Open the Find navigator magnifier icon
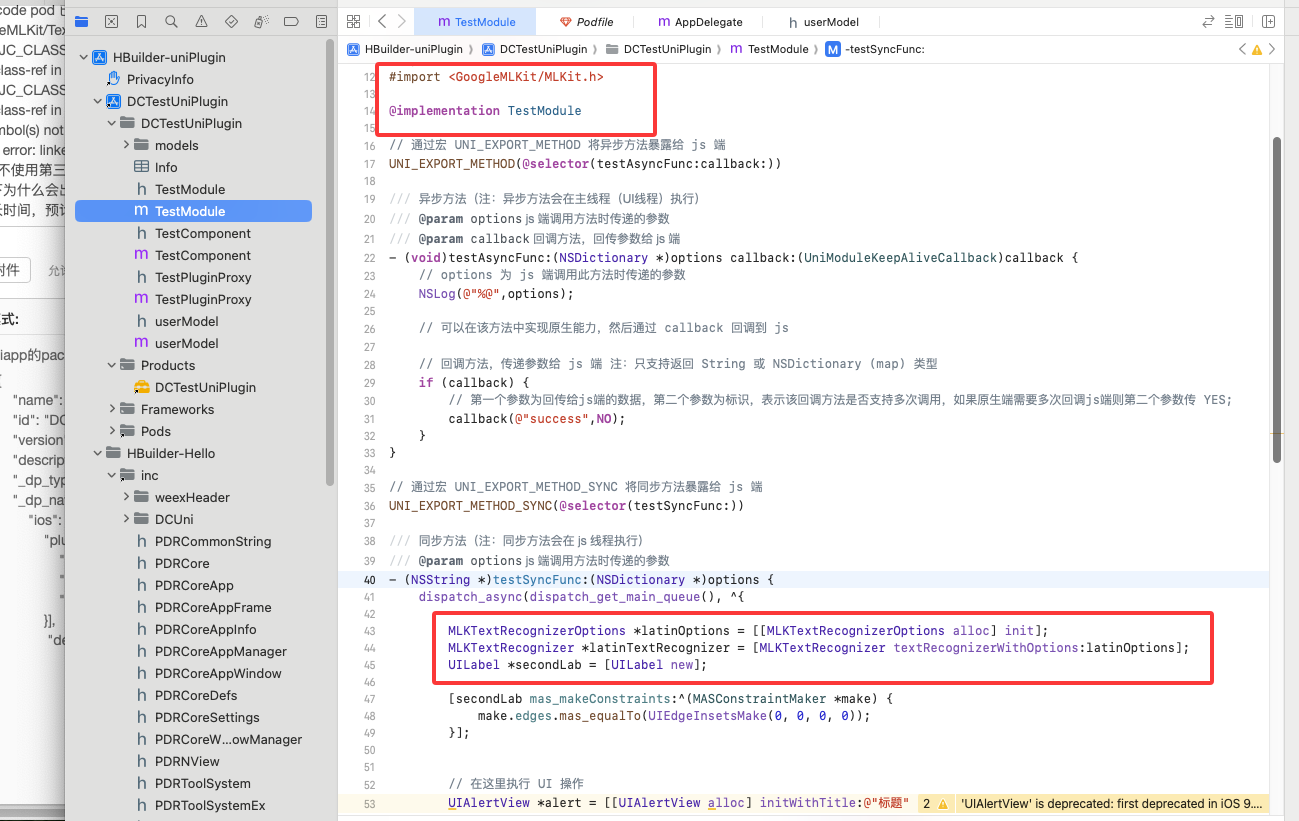1299x821 pixels. coord(171,21)
